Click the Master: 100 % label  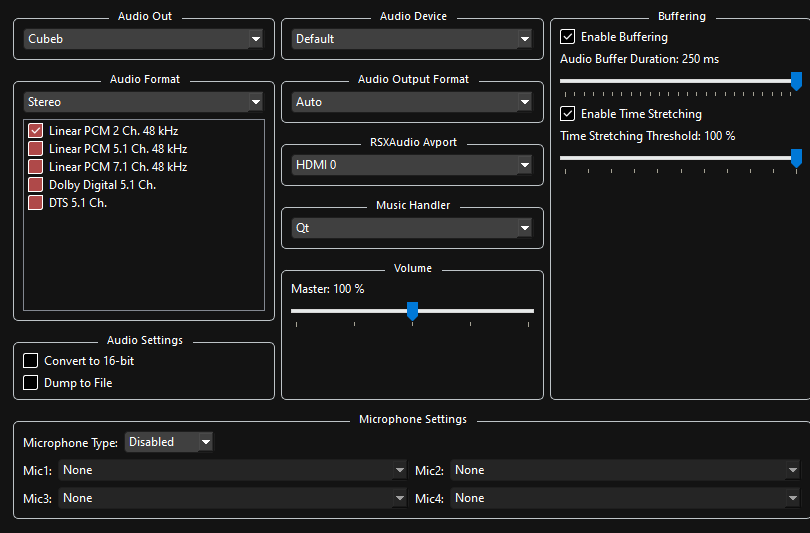coord(328,289)
